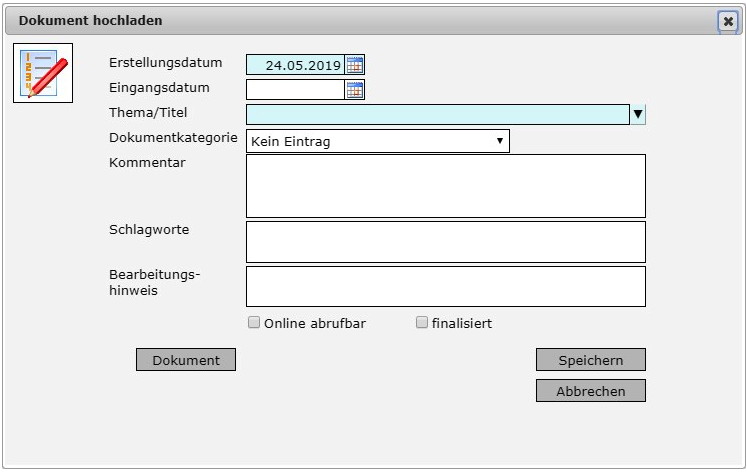Click into the empty Eingangsdatum field

pos(295,90)
